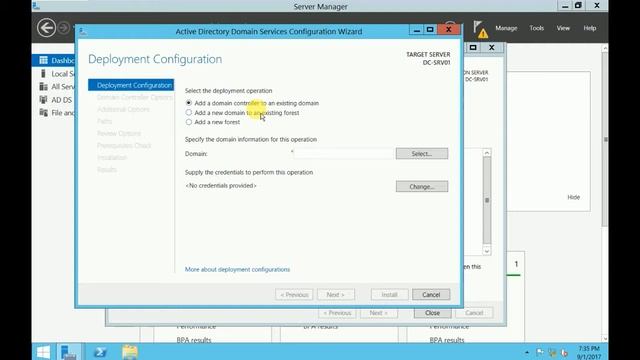
Task: Click the background window's scroll up arrow
Action: 487,153
